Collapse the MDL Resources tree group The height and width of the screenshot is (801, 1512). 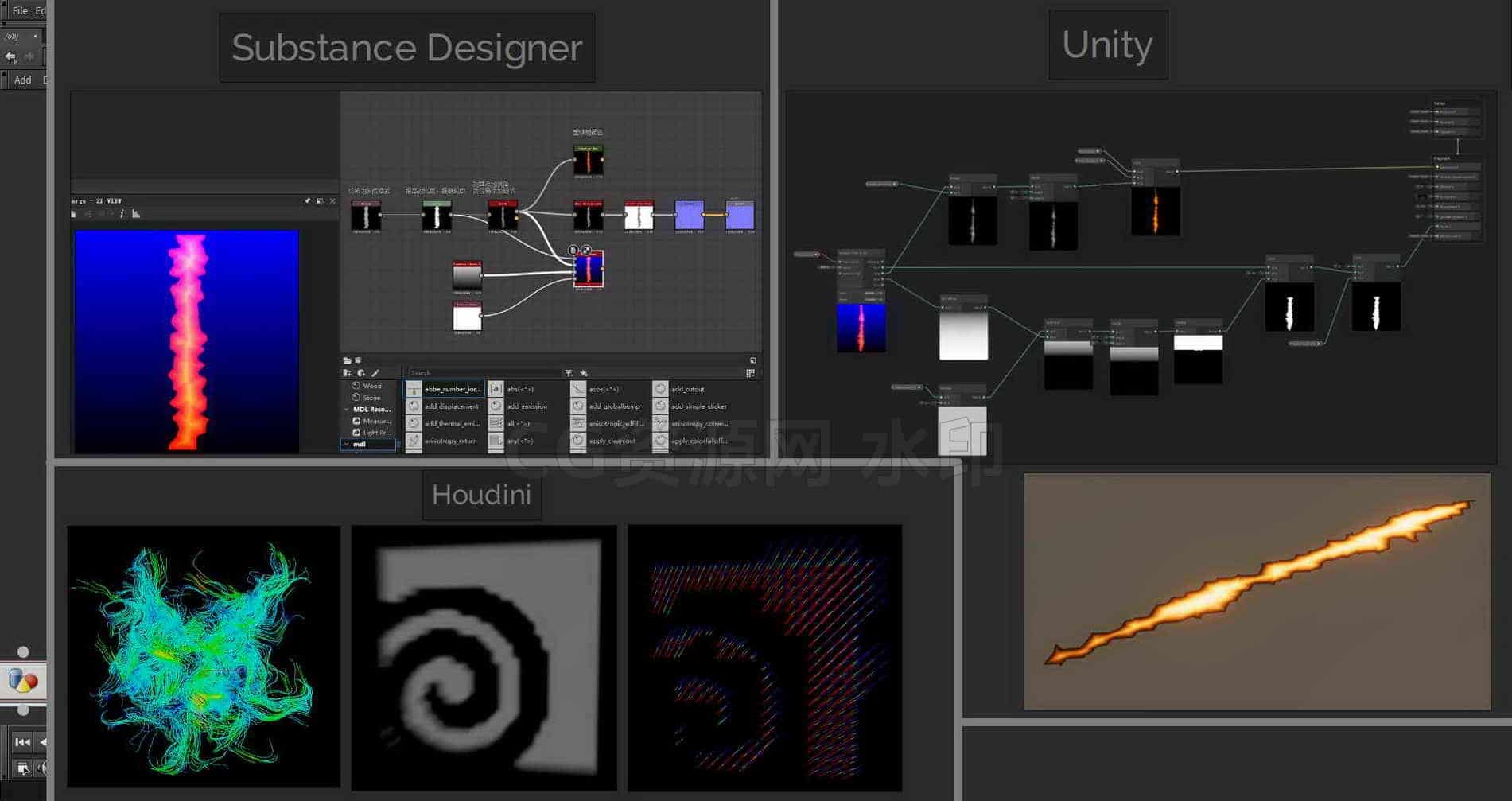[347, 409]
